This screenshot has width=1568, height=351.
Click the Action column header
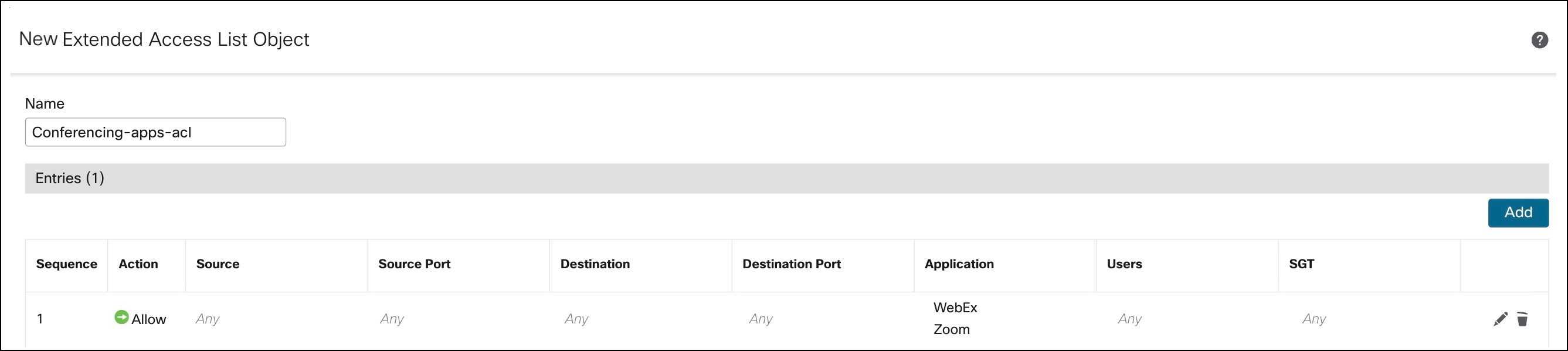(138, 264)
